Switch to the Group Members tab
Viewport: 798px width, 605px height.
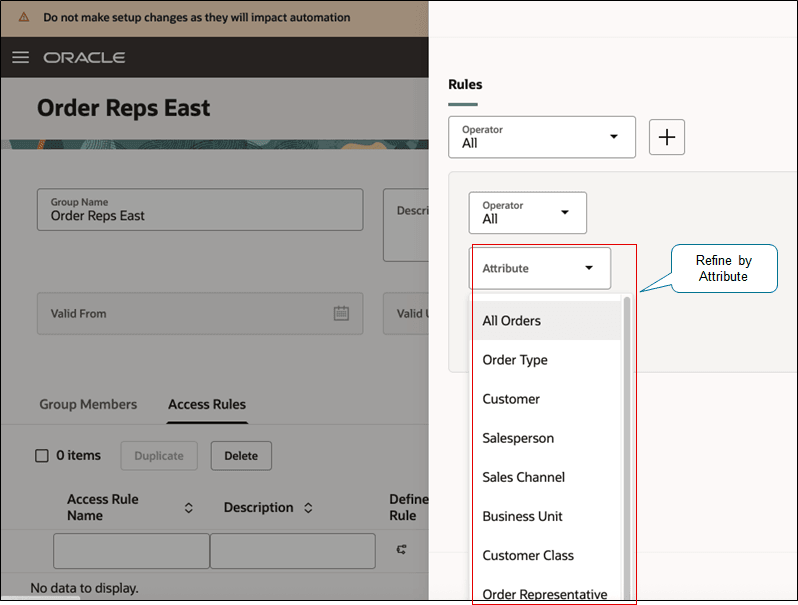tap(88, 405)
